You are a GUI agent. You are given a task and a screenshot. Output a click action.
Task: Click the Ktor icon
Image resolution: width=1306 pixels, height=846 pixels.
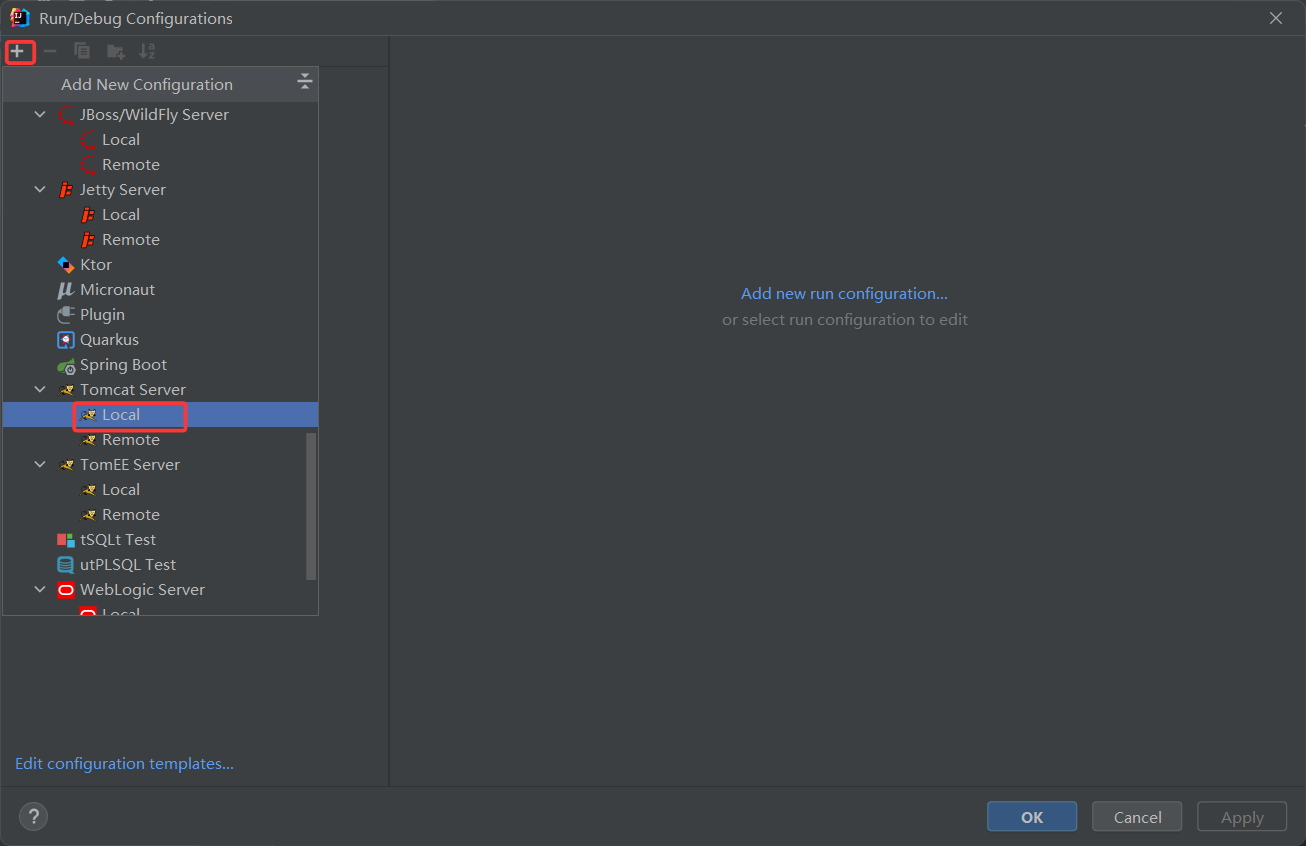[x=66, y=265]
